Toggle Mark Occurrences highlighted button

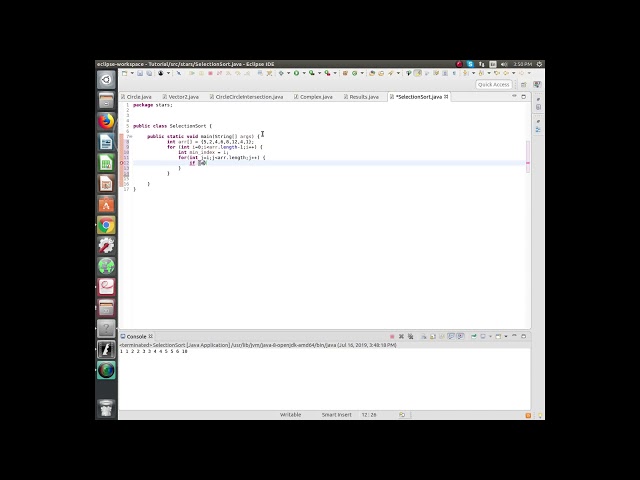(x=418, y=73)
